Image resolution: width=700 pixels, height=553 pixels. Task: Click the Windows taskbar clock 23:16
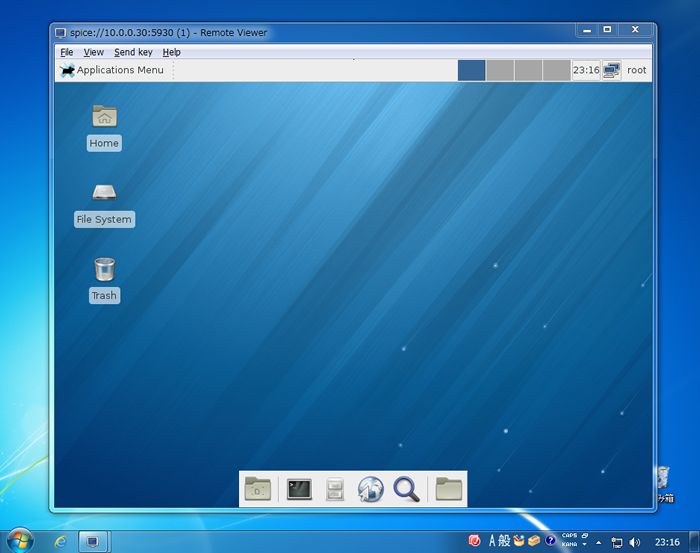click(667, 542)
